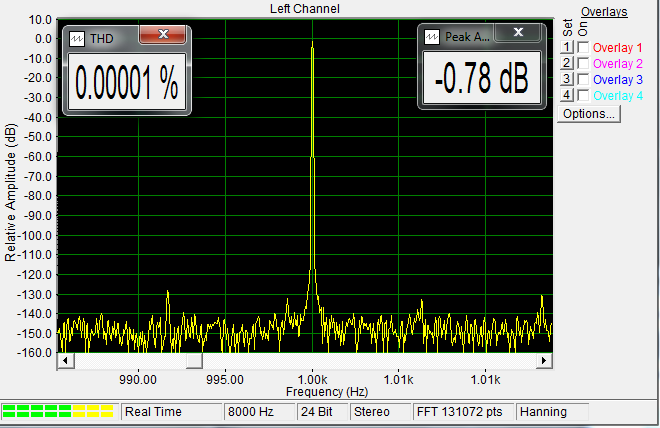Click the THD window waveform icon
This screenshot has height=428, width=660.
(x=77, y=39)
